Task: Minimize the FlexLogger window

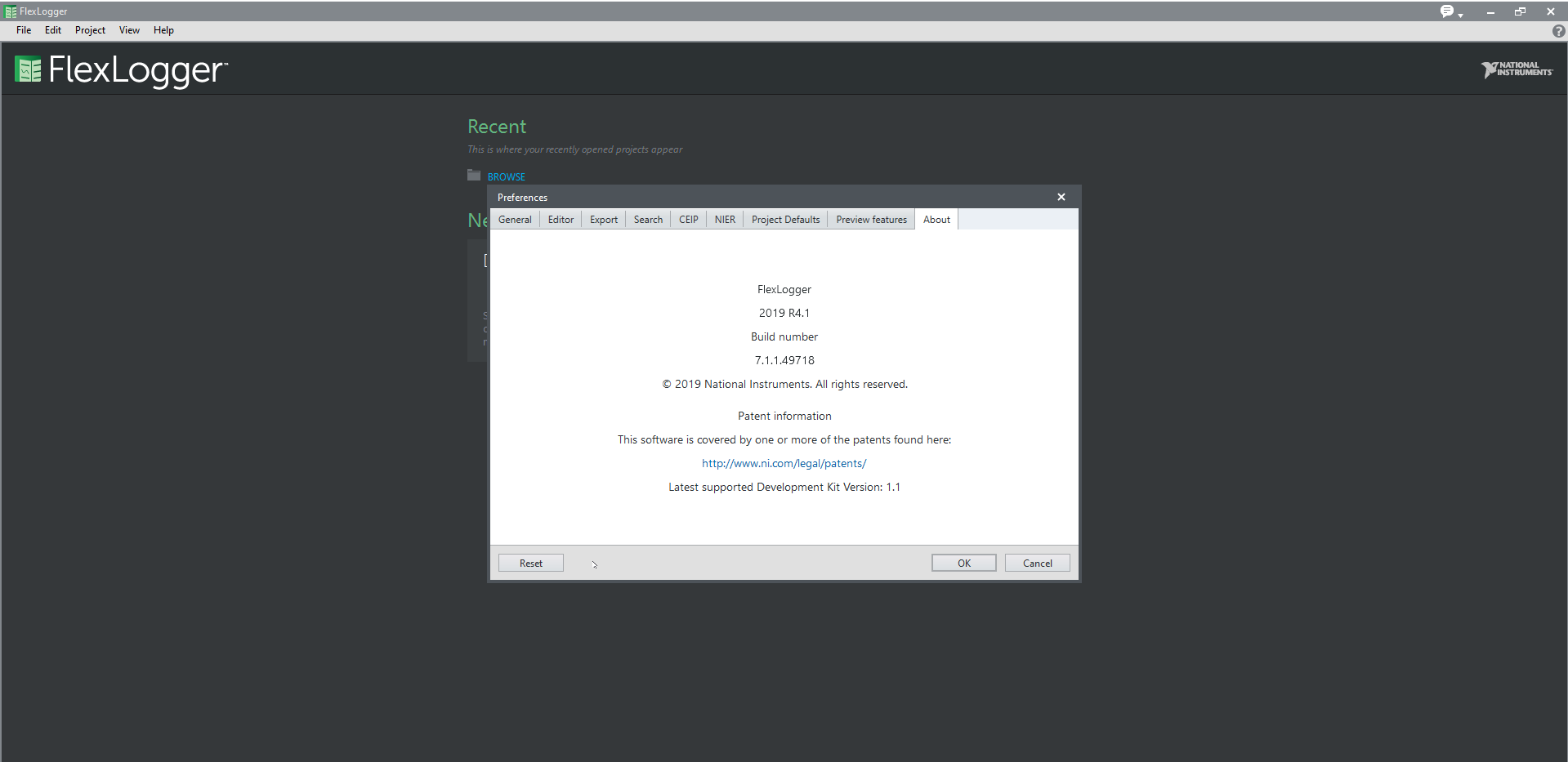Action: 1490,11
